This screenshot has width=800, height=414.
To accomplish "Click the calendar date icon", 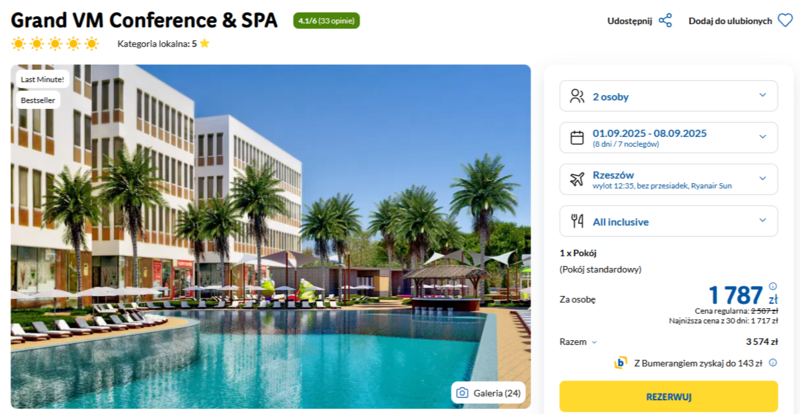I will click(577, 138).
